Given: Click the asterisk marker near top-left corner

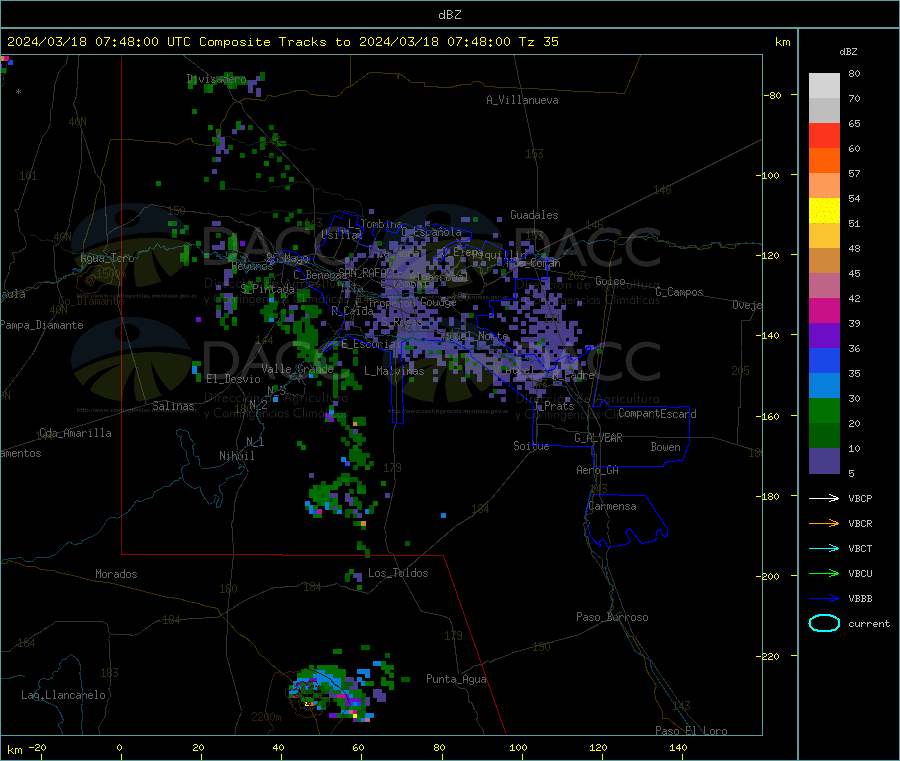Looking at the screenshot, I should point(18,92).
